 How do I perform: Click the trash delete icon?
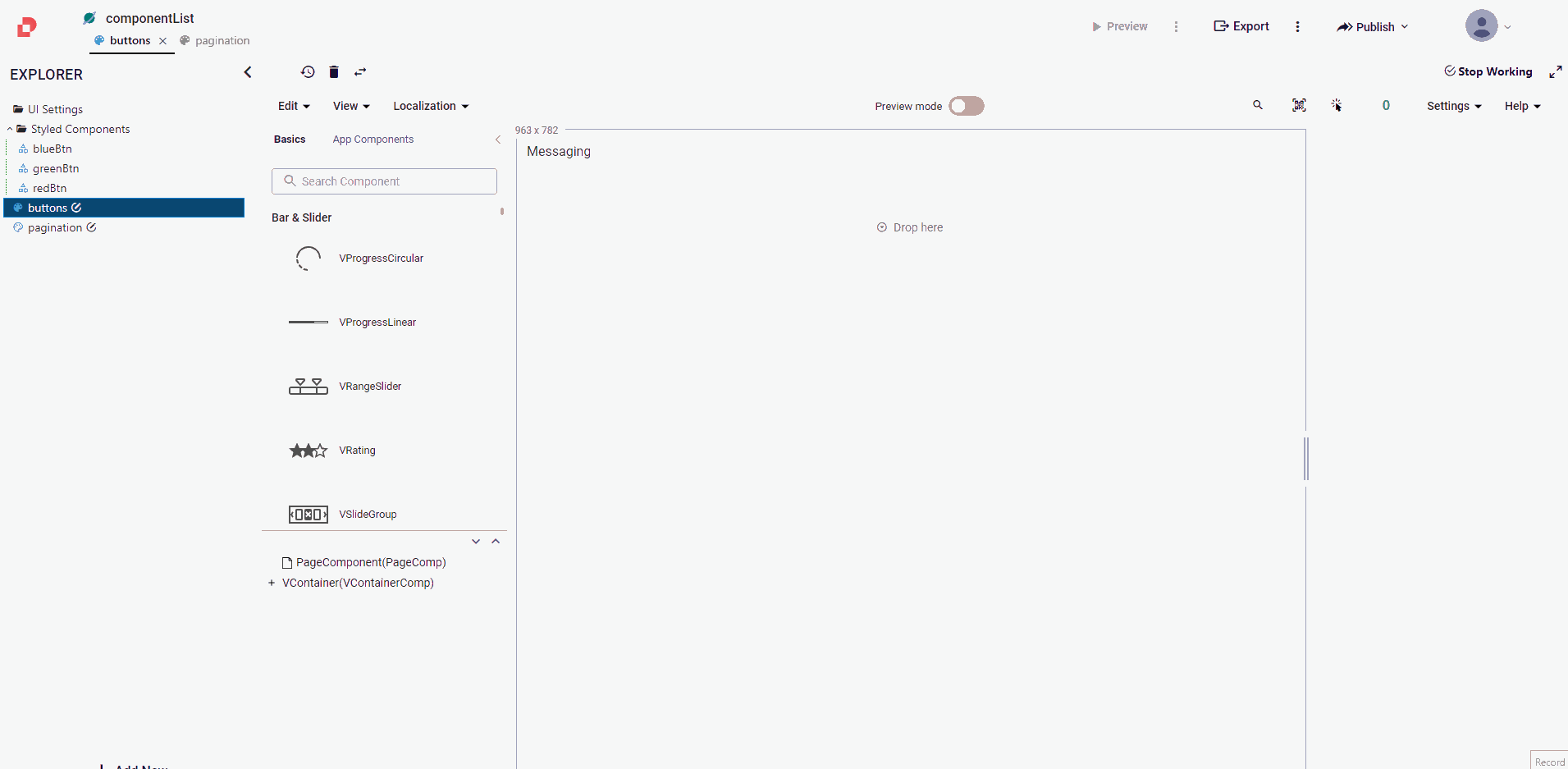point(334,72)
